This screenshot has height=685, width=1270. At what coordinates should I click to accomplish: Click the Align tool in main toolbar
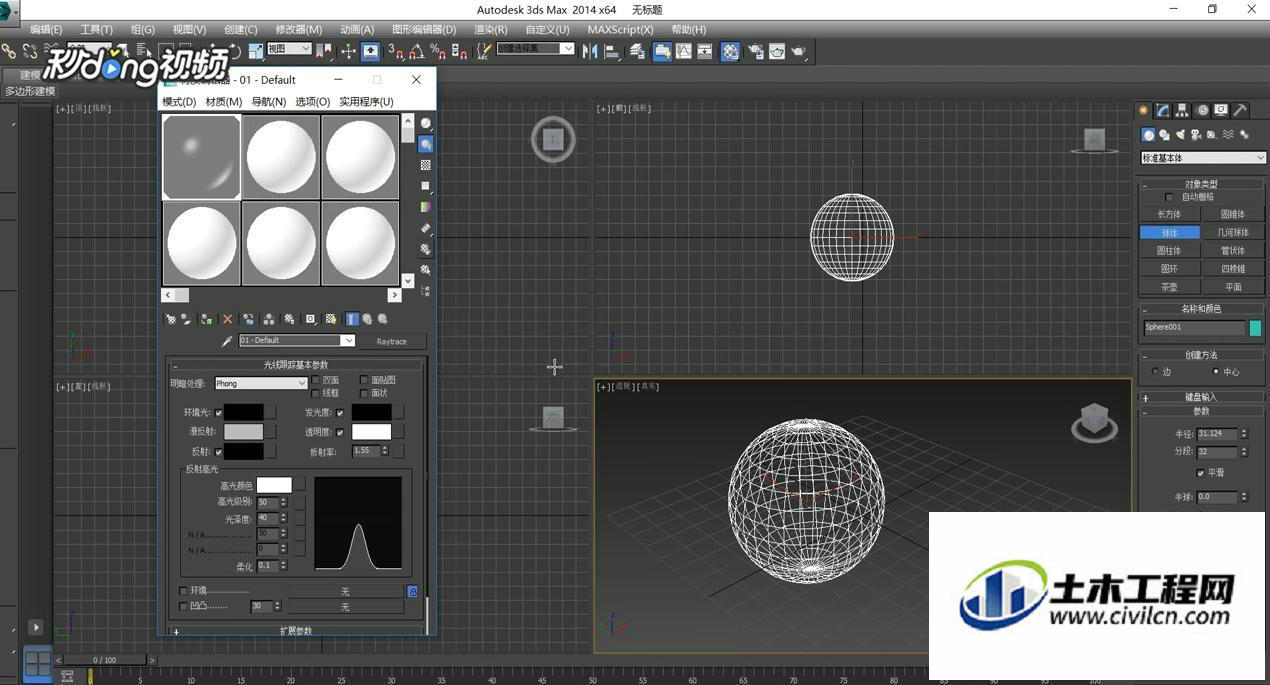pyautogui.click(x=613, y=50)
